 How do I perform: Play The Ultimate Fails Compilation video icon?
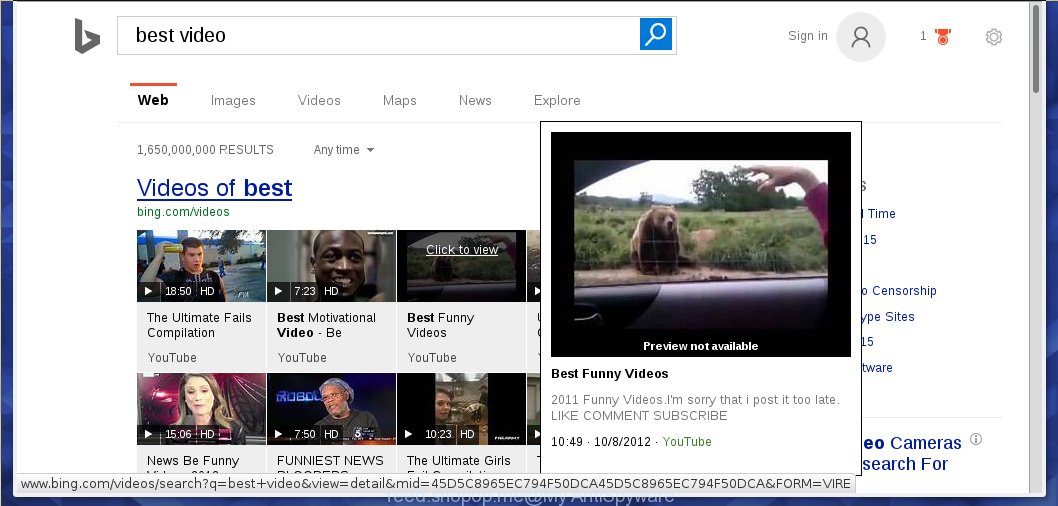click(x=148, y=291)
